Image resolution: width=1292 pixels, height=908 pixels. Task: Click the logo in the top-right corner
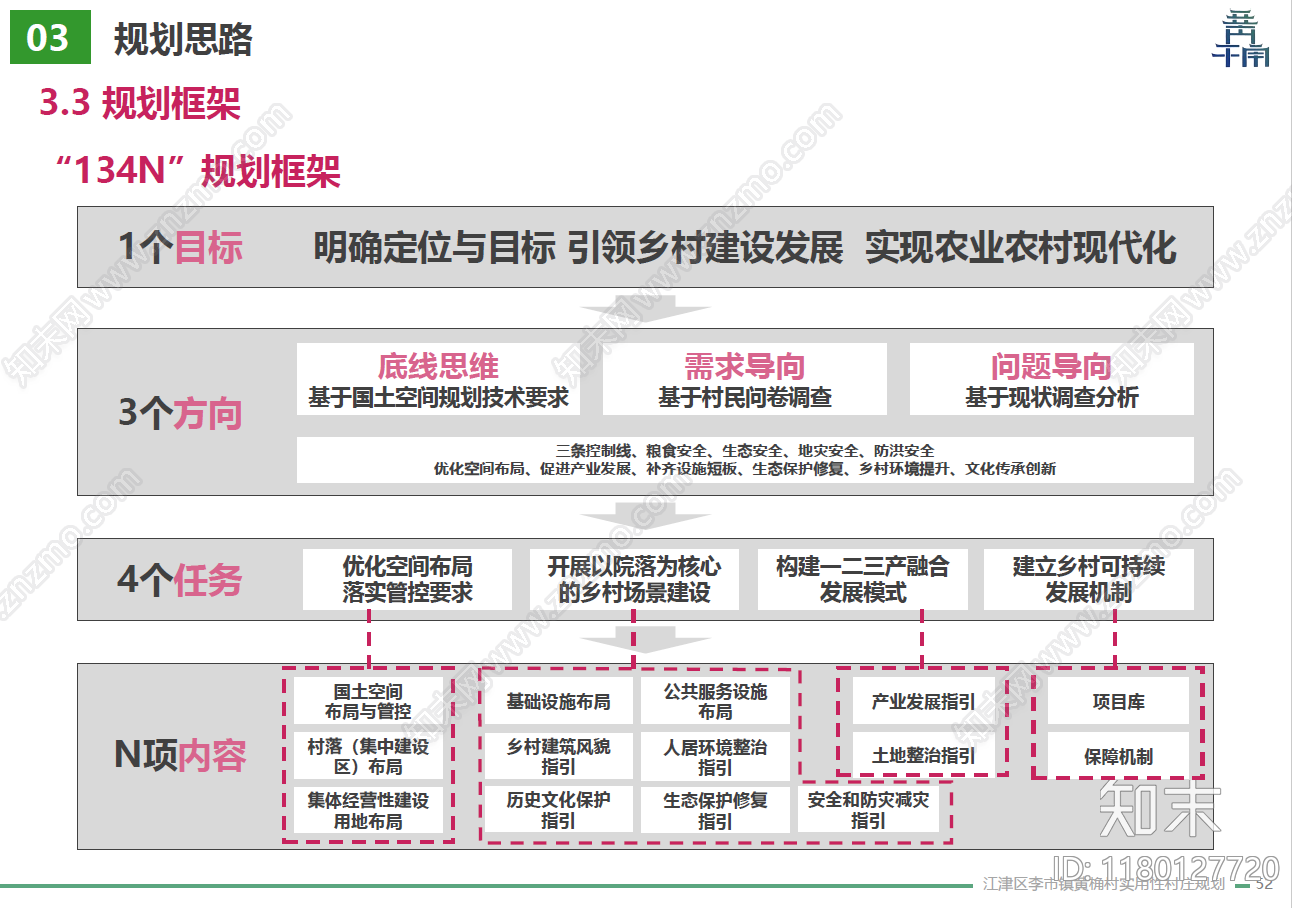[1240, 39]
